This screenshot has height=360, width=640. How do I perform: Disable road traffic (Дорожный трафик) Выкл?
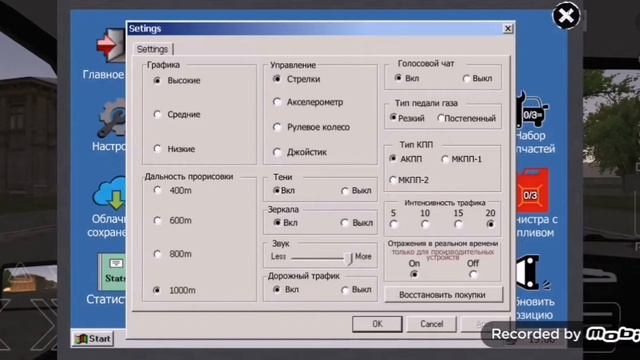tap(345, 290)
